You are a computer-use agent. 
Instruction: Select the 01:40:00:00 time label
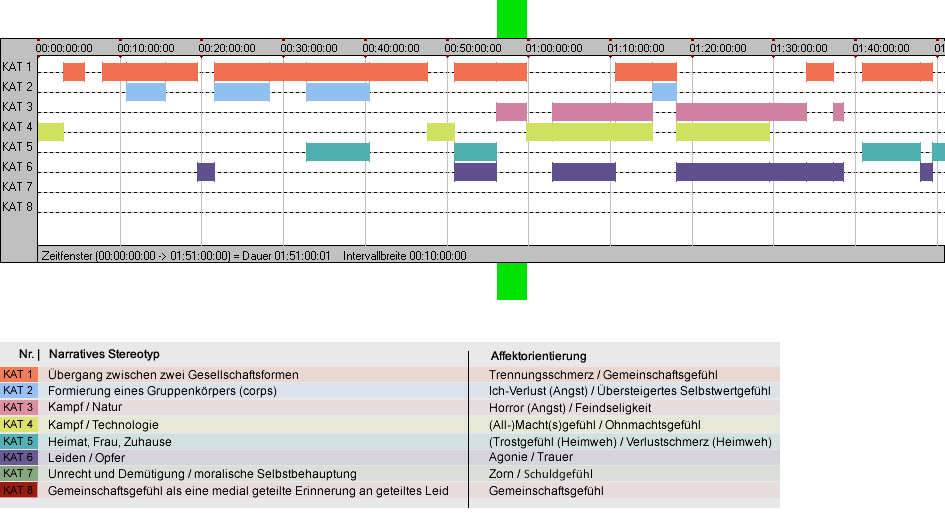[881, 48]
